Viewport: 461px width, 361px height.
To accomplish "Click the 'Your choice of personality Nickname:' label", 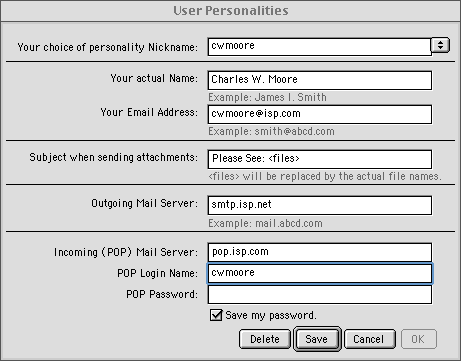I will [107, 47].
